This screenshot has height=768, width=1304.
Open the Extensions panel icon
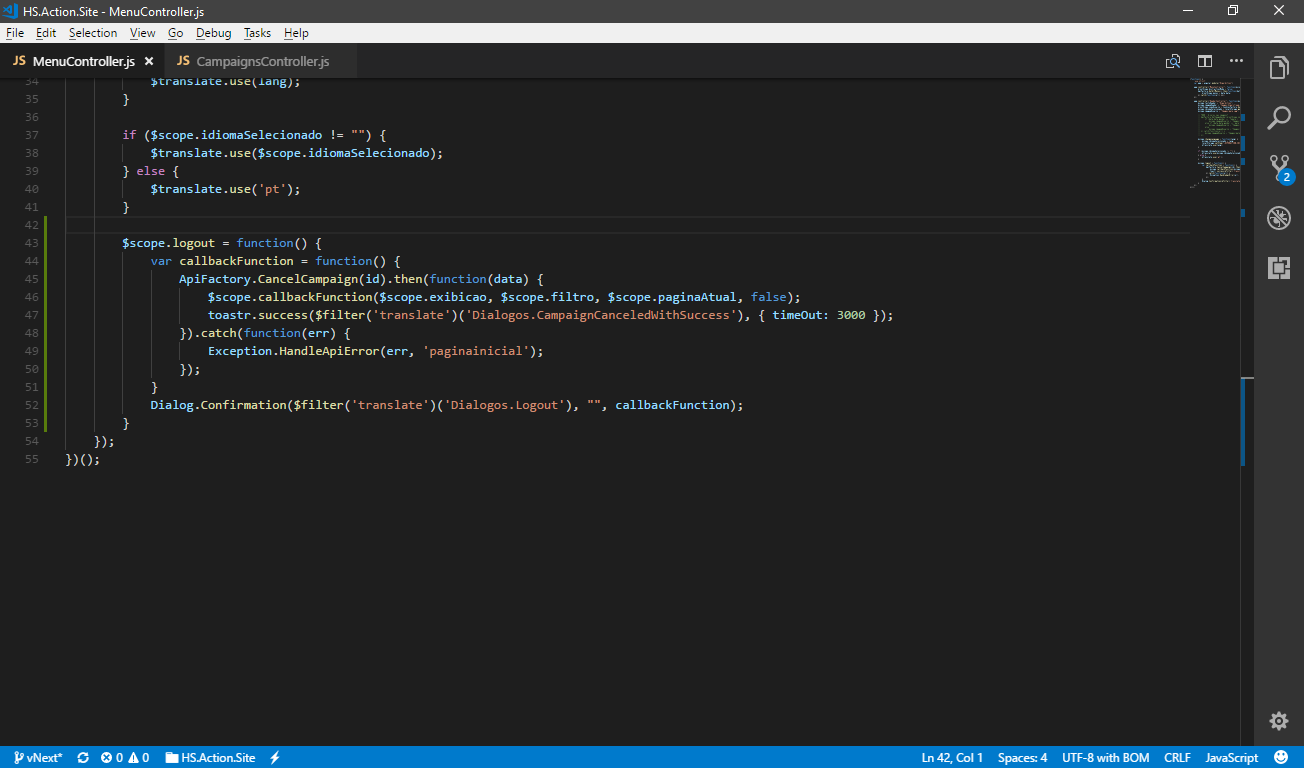click(x=1278, y=267)
